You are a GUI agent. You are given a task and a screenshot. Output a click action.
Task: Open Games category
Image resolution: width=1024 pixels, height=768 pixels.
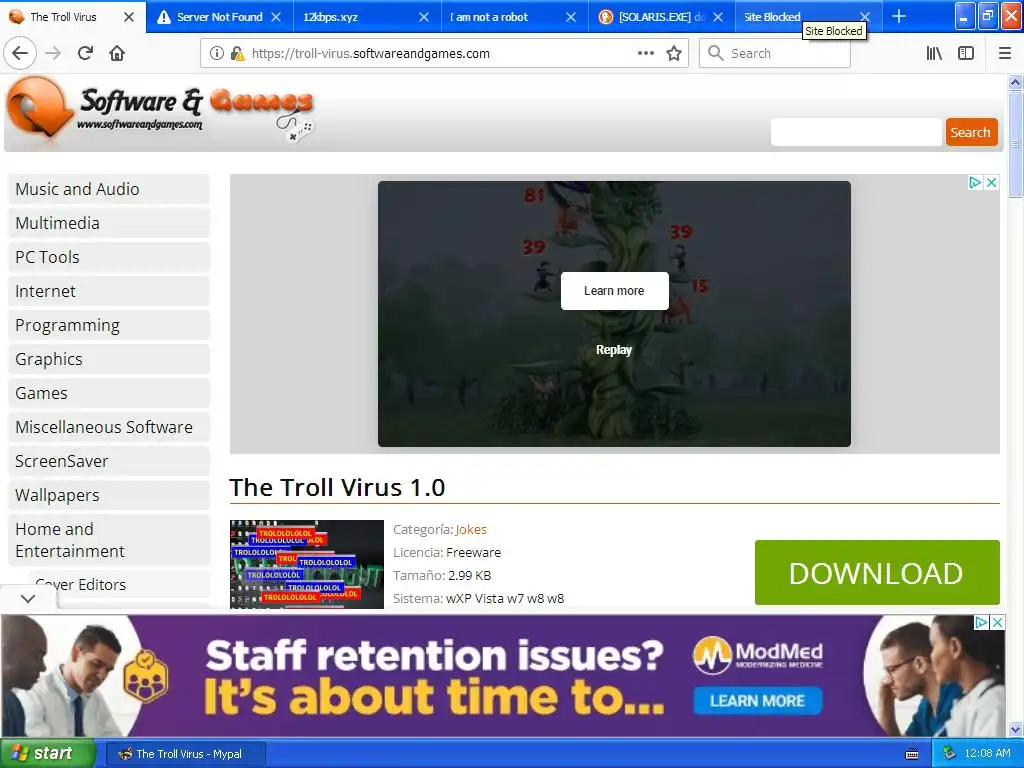click(108, 392)
